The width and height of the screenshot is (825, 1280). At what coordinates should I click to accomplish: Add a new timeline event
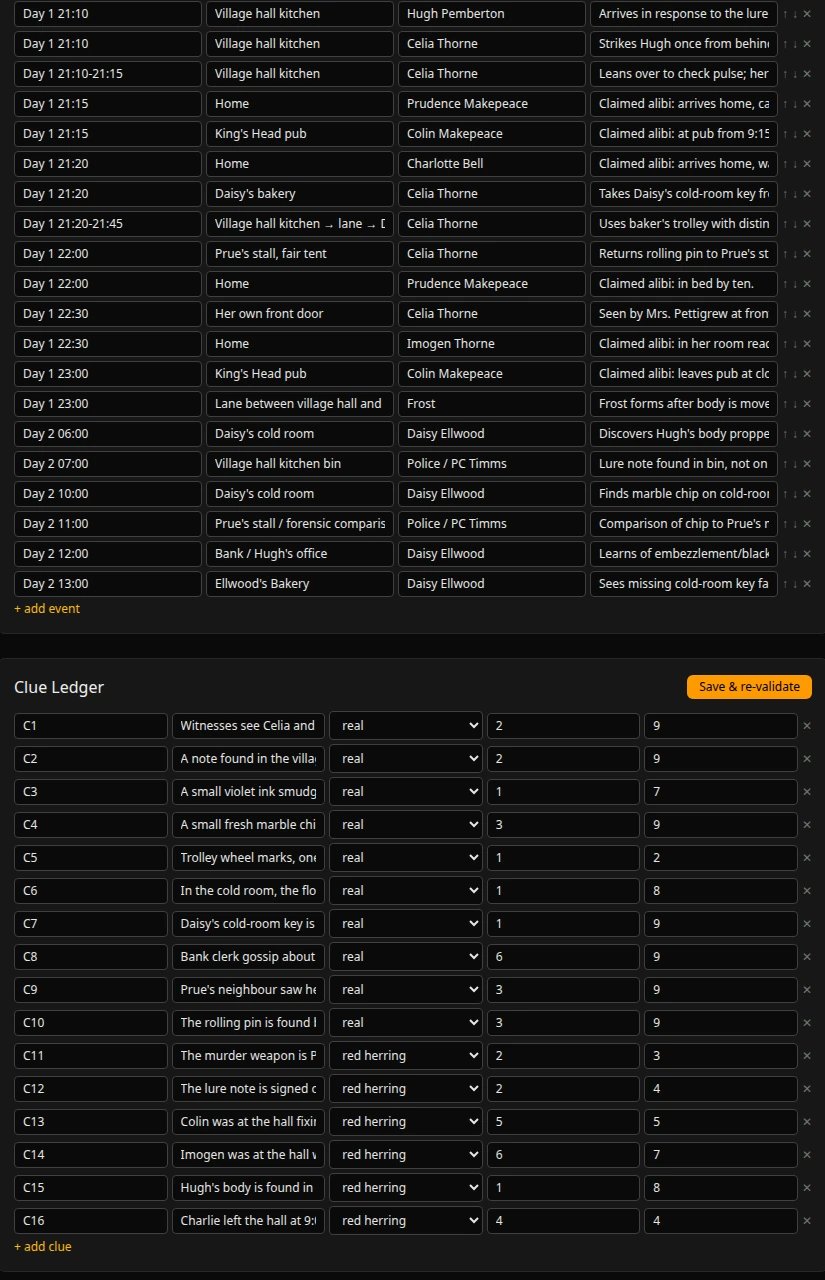pyautogui.click(x=47, y=609)
